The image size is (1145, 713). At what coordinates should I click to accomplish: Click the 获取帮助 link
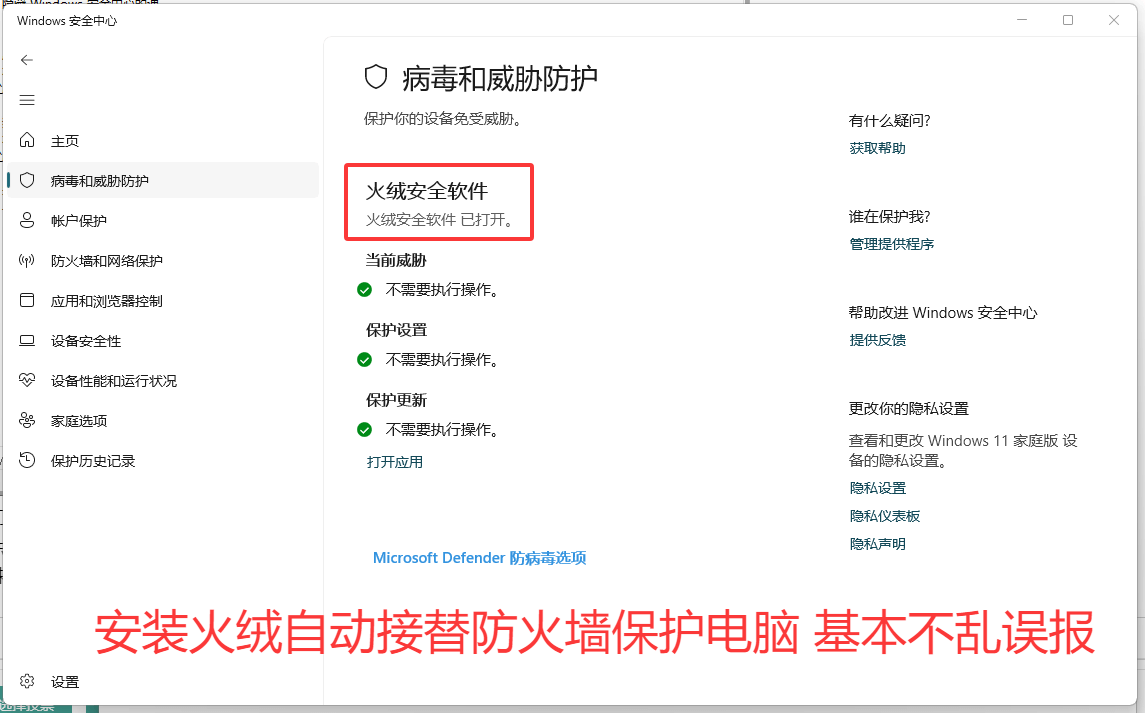tap(877, 148)
